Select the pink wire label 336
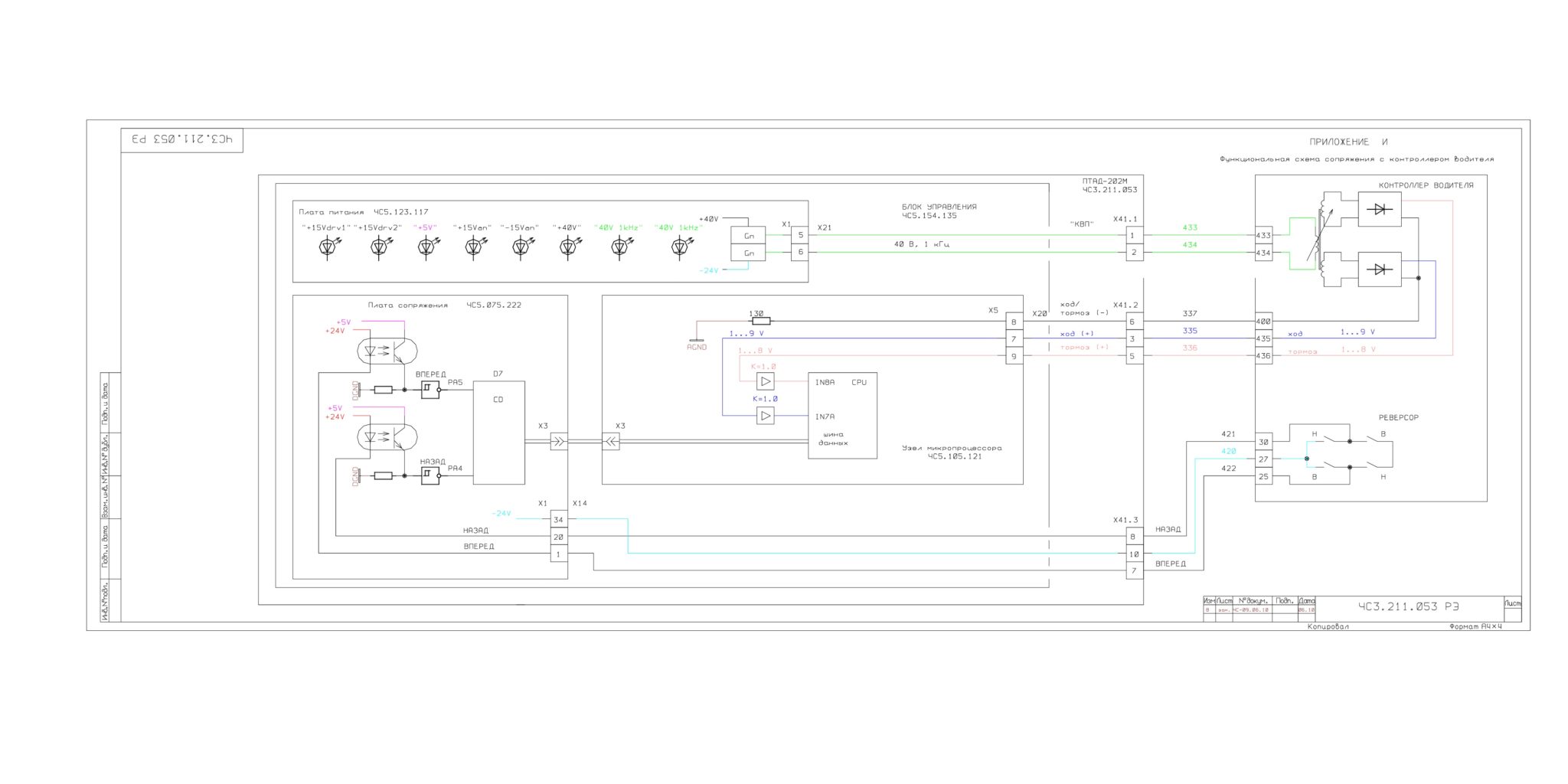This screenshot has height=784, width=1568. [x=1189, y=348]
